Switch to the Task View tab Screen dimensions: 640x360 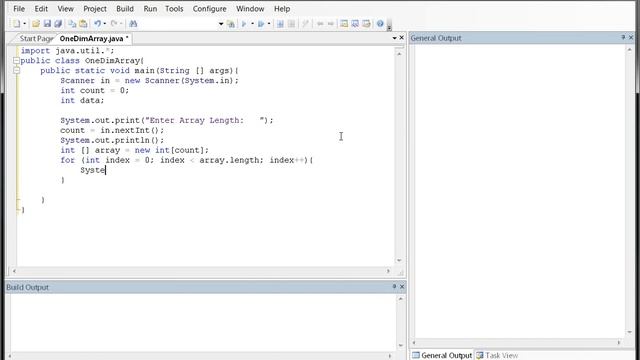[497, 356]
